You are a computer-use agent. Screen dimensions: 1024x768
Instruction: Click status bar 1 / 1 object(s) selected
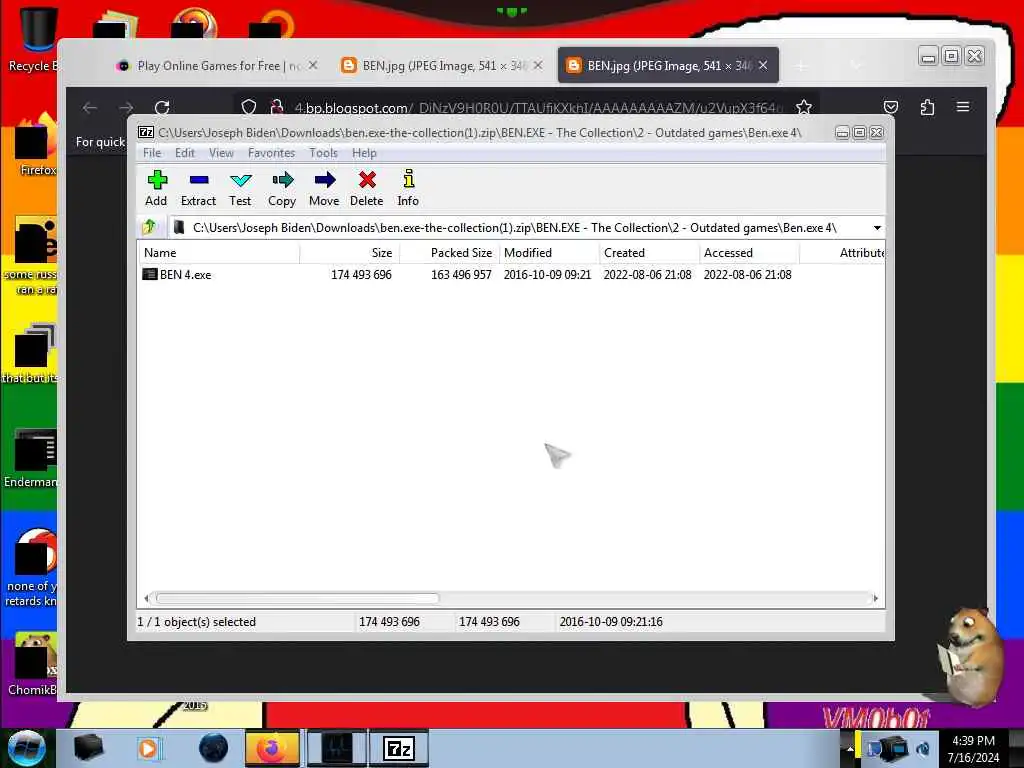coord(197,622)
